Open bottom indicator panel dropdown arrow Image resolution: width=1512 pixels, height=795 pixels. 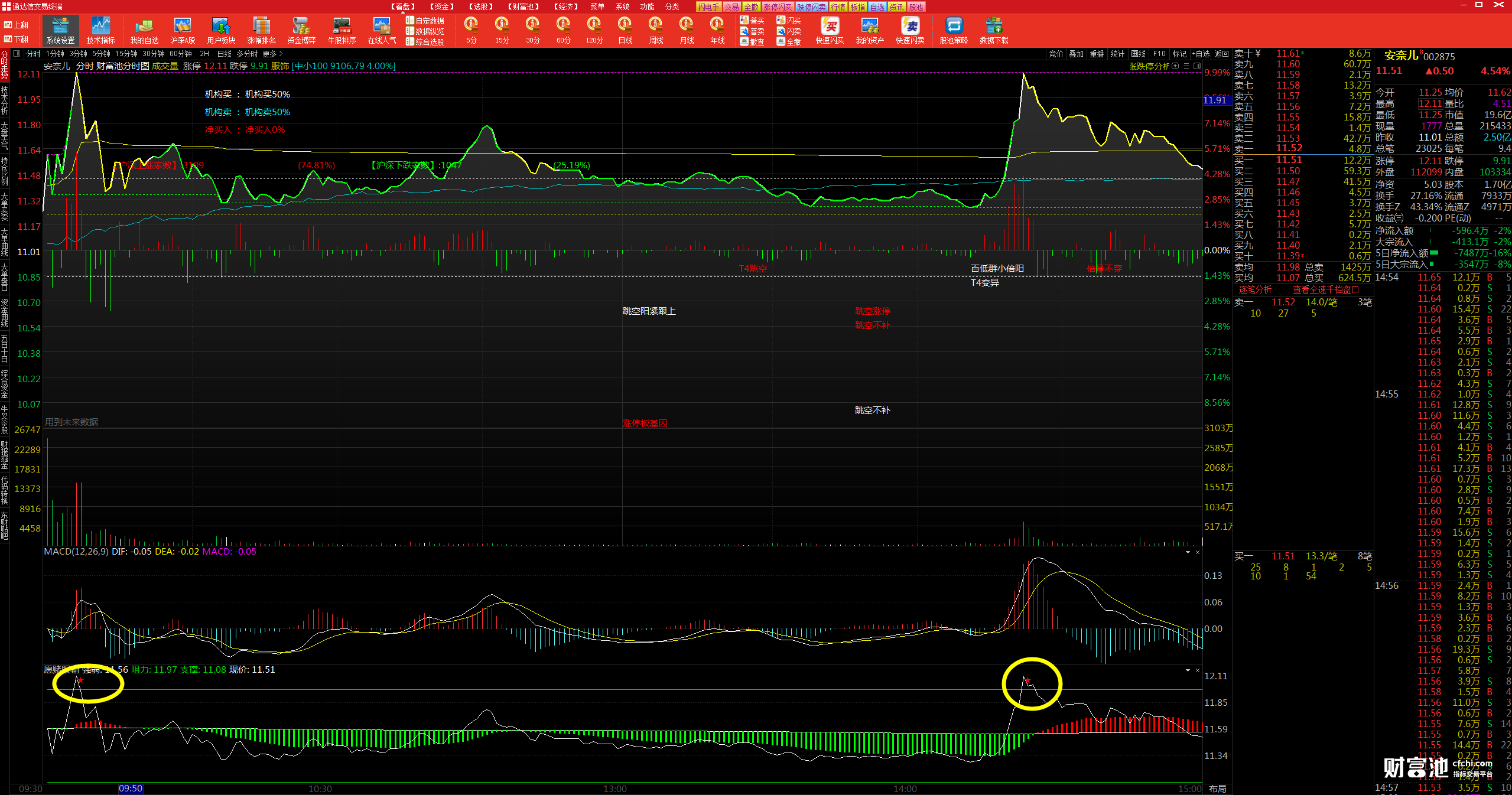pos(1188,670)
